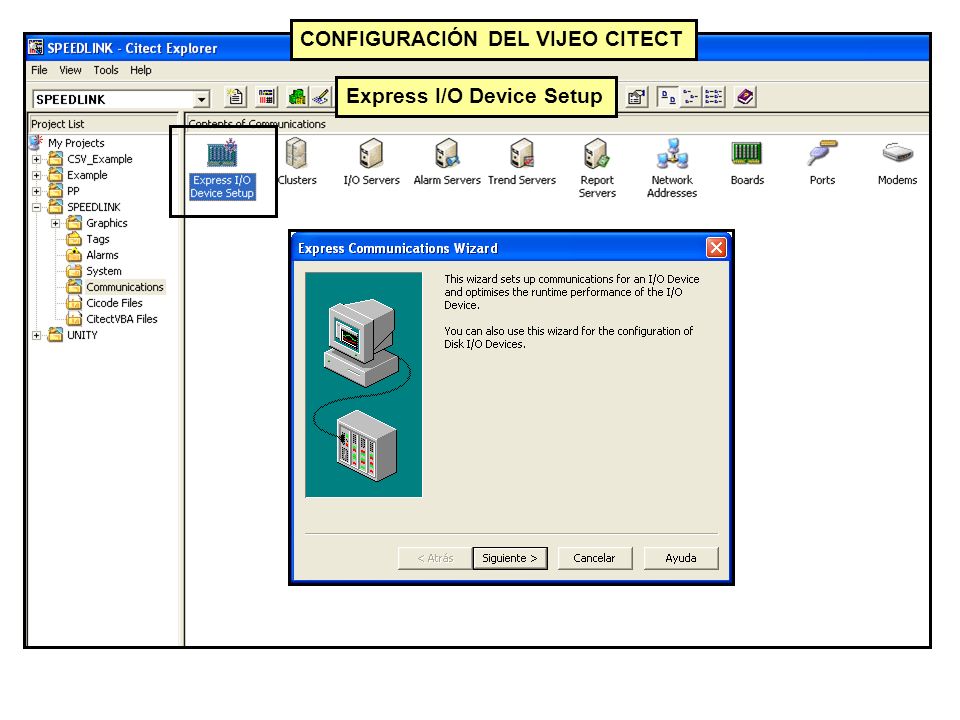Screen dimensions: 960x720
Task: Expand the Graphics folder node
Action: pos(56,223)
